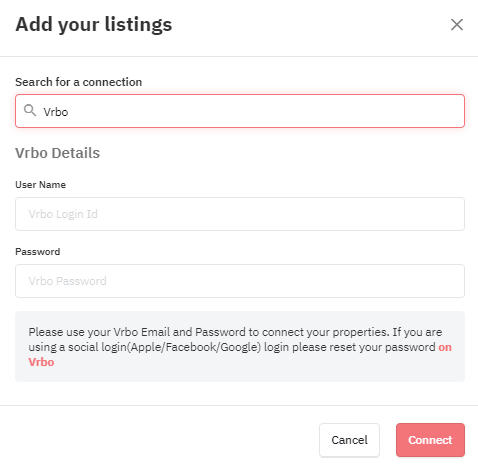Click the 'Apple/Facebook/Google' text in notice

click(194, 347)
